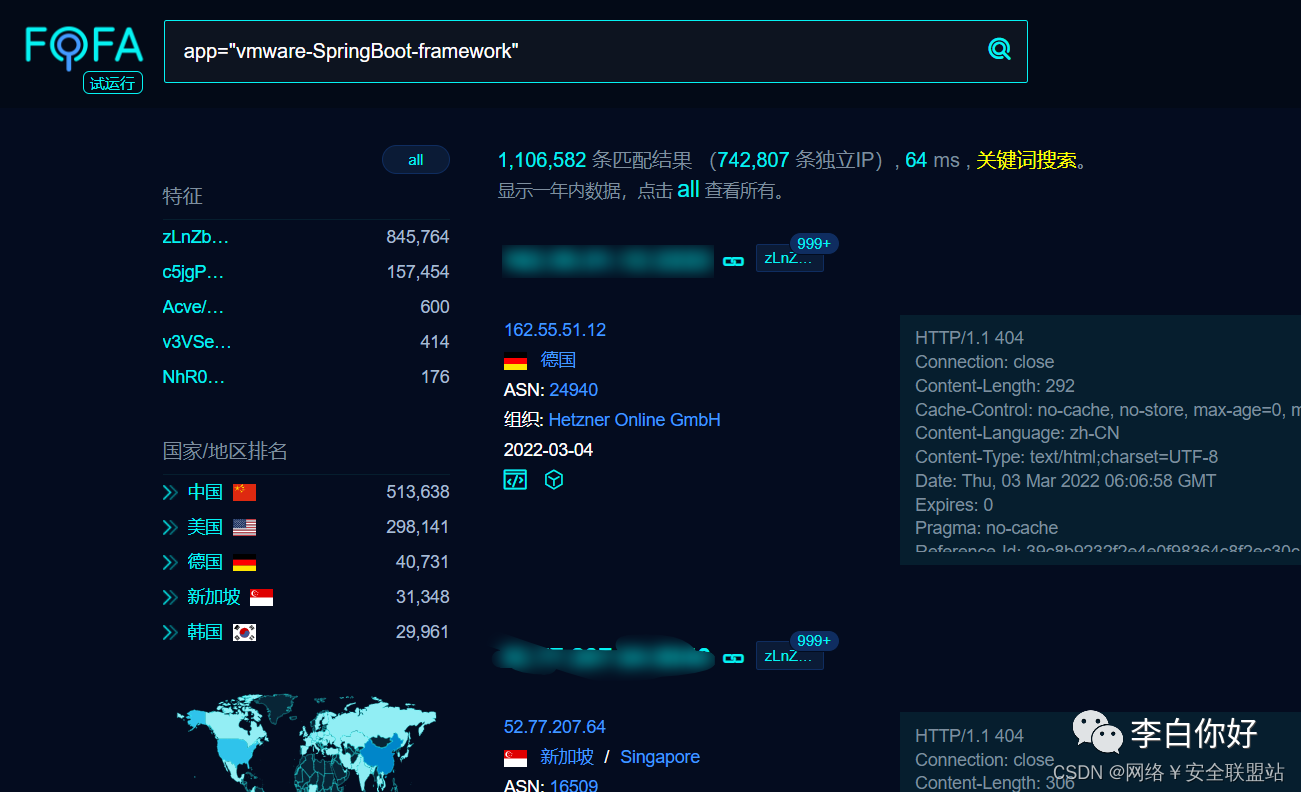Filter by v3VSe… feature
This screenshot has width=1301, height=792.
pos(197,342)
